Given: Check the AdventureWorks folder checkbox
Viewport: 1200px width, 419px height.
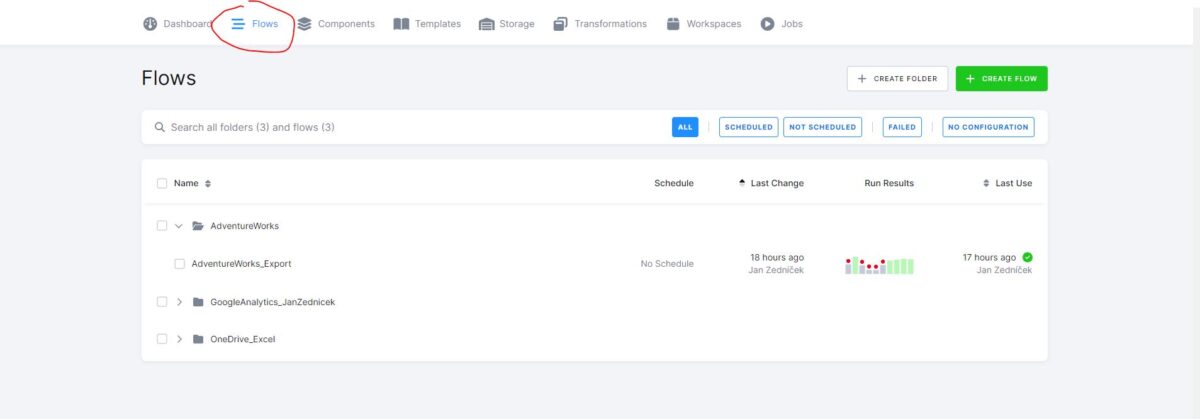Looking at the screenshot, I should [x=162, y=226].
